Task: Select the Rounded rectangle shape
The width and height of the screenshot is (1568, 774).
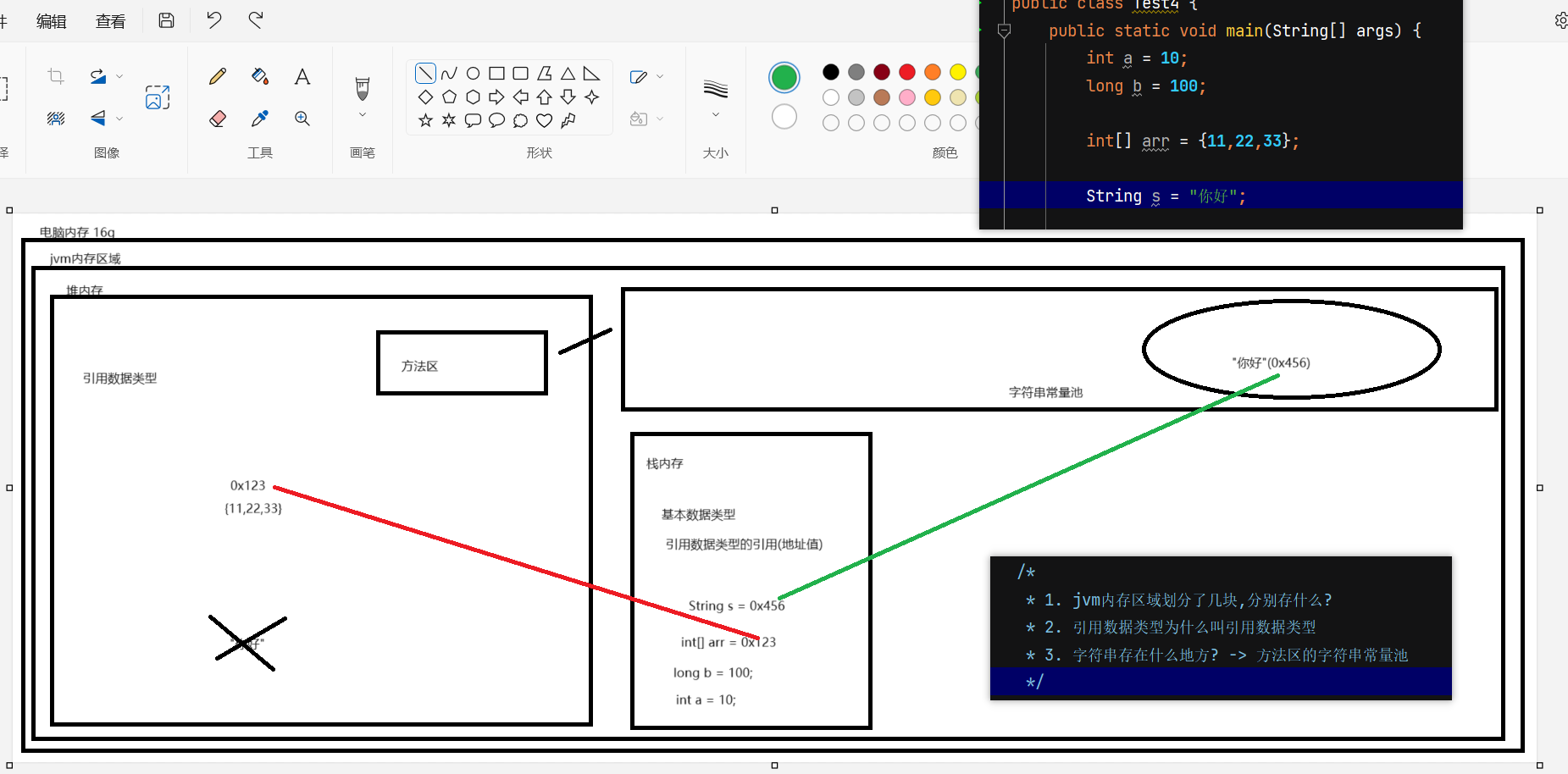Action: coord(521,74)
